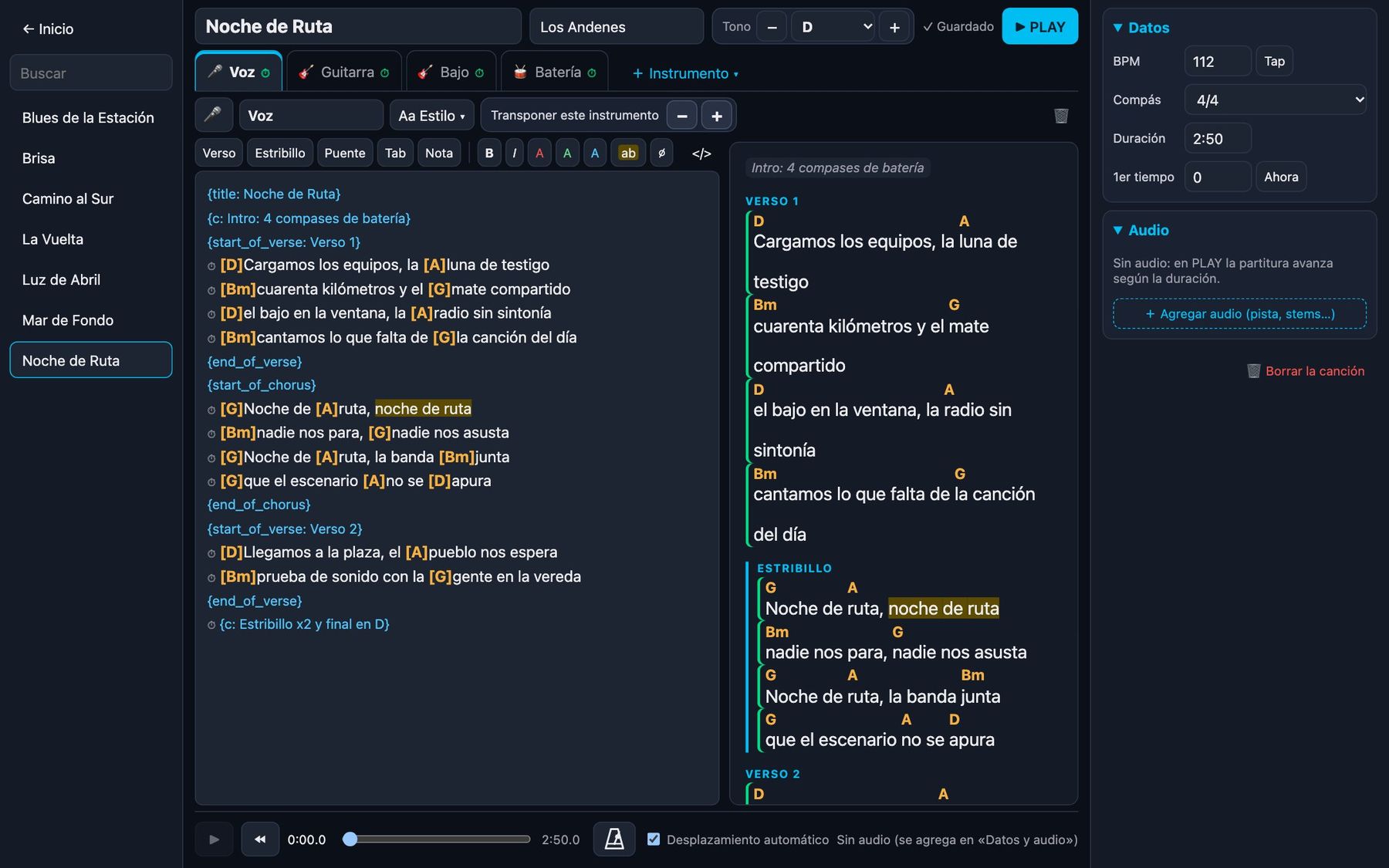The height and width of the screenshot is (868, 1389).
Task: Go back via Inicio link
Action: click(48, 29)
